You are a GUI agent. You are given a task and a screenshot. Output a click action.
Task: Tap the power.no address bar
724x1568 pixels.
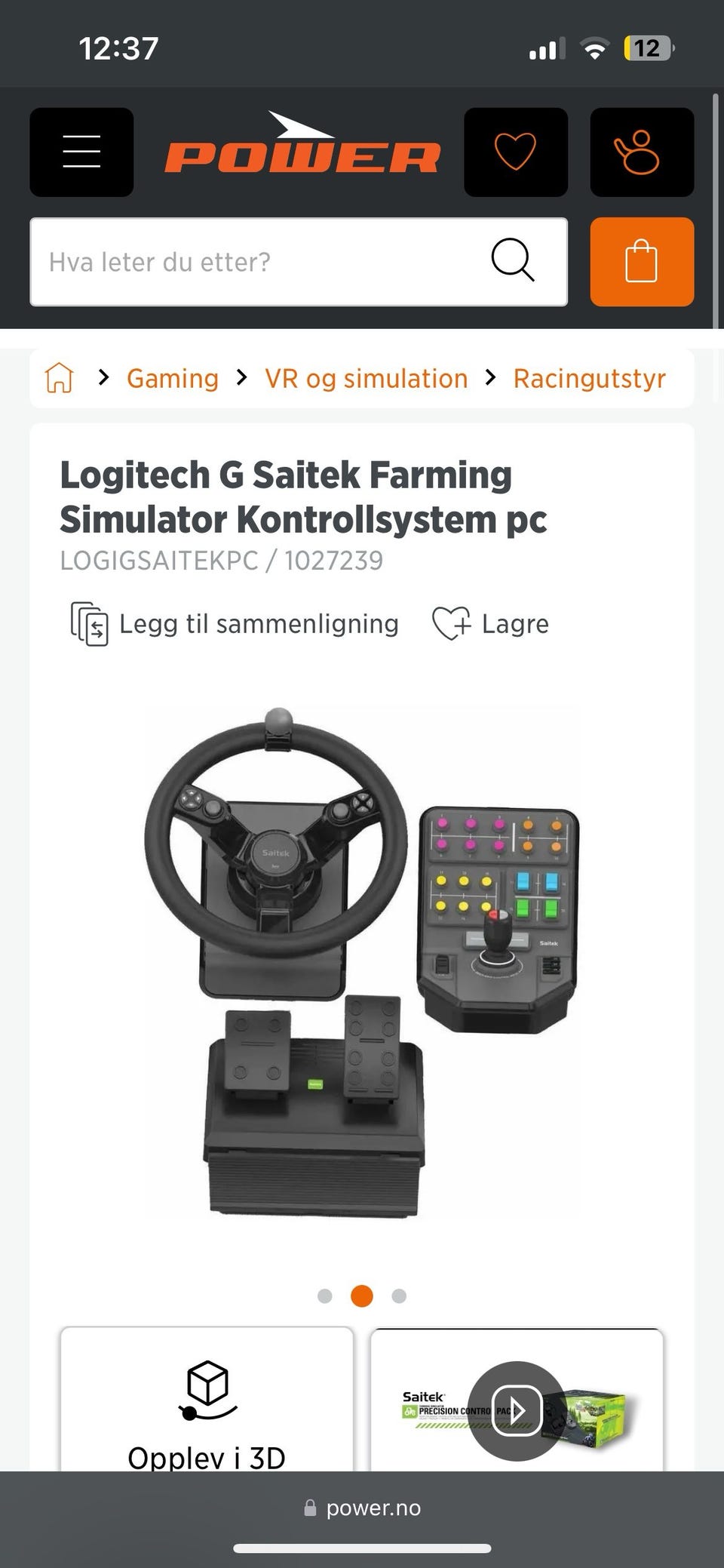click(362, 1508)
